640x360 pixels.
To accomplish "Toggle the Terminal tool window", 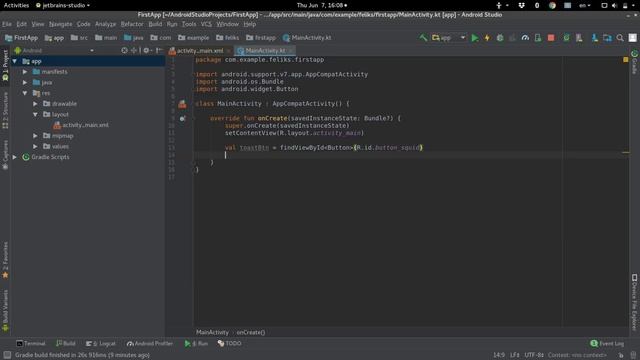I will pos(31,344).
